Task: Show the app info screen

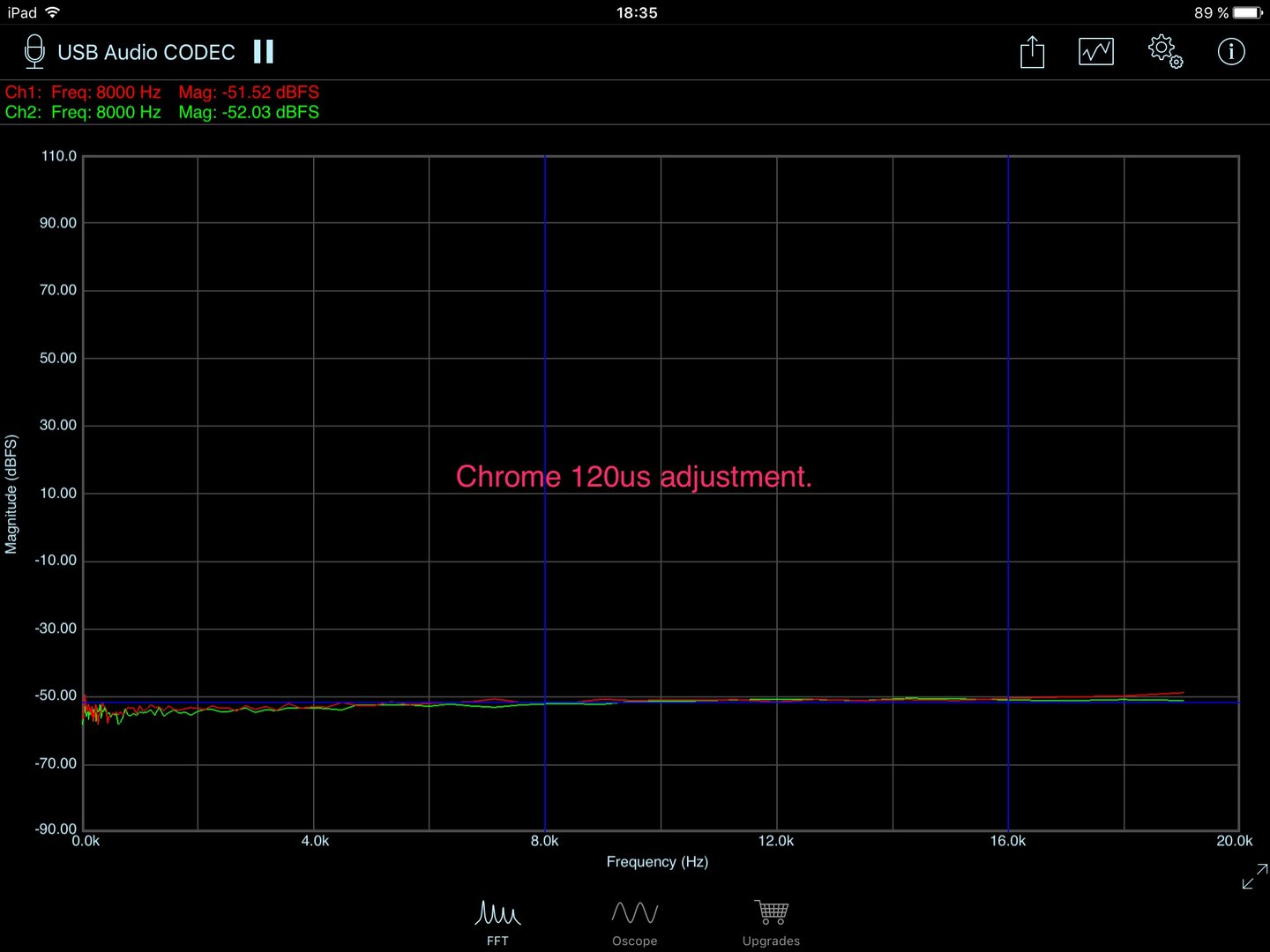Action: pos(1231,52)
